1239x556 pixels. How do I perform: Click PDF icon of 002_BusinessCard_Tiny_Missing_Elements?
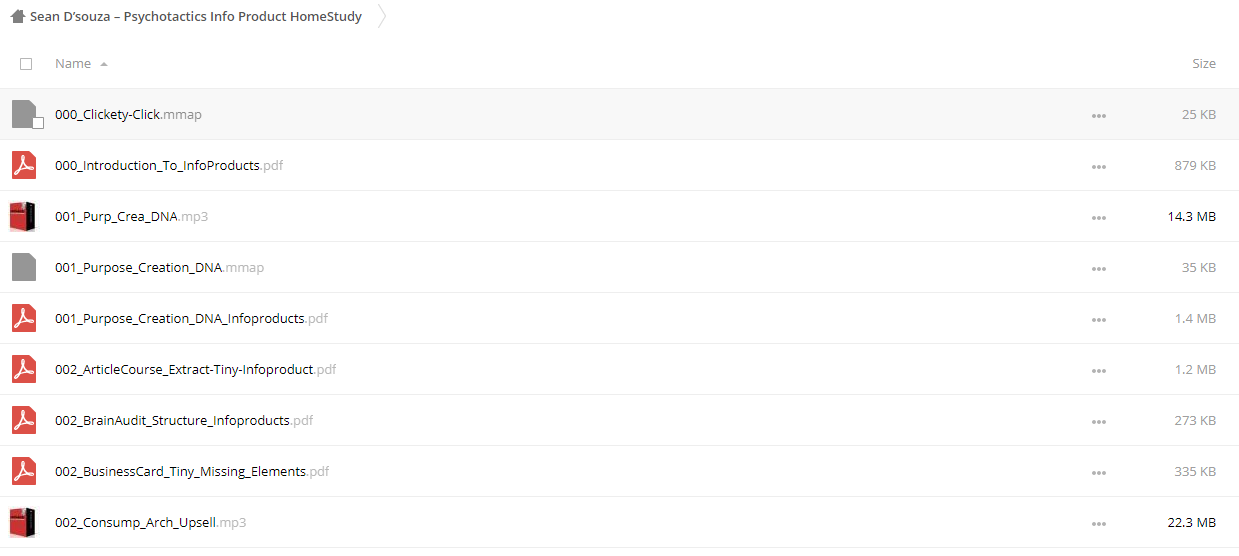[x=24, y=471]
